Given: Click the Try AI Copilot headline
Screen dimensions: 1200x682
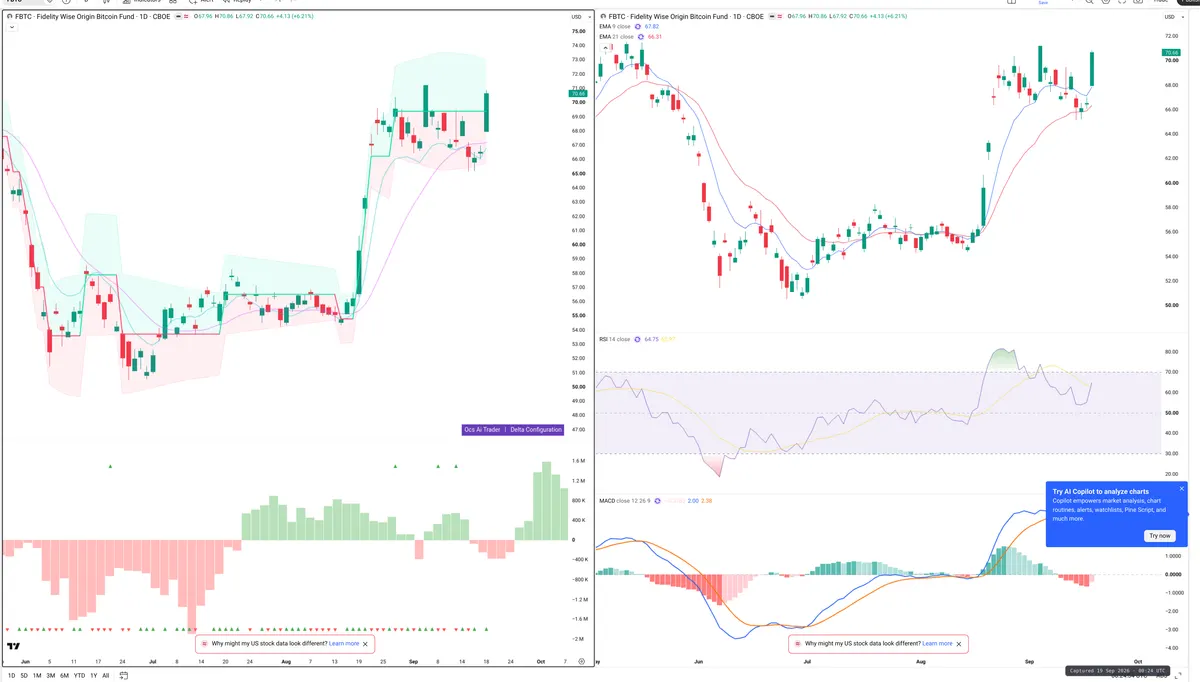Looking at the screenshot, I should tap(1100, 492).
